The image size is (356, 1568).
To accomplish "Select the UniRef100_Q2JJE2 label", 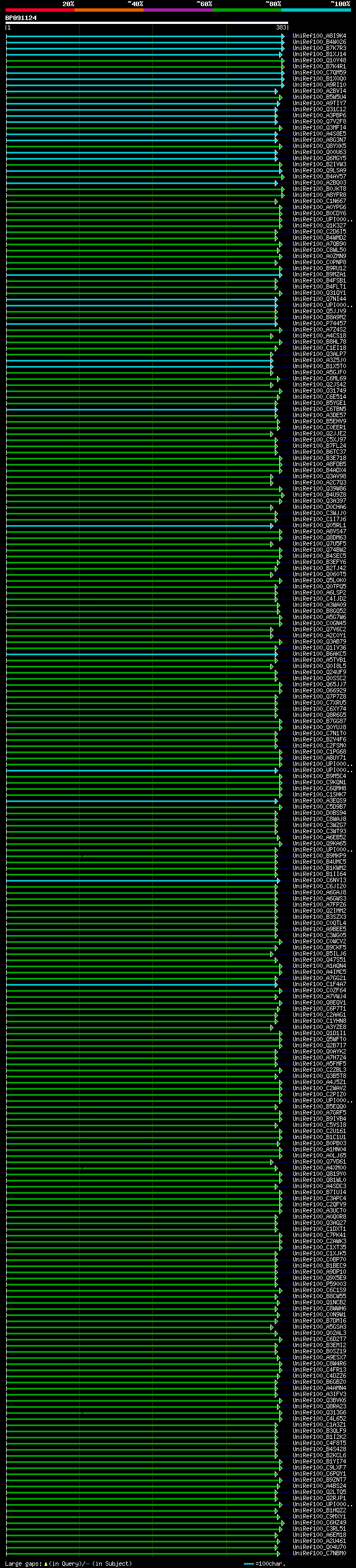I will click(x=319, y=434).
